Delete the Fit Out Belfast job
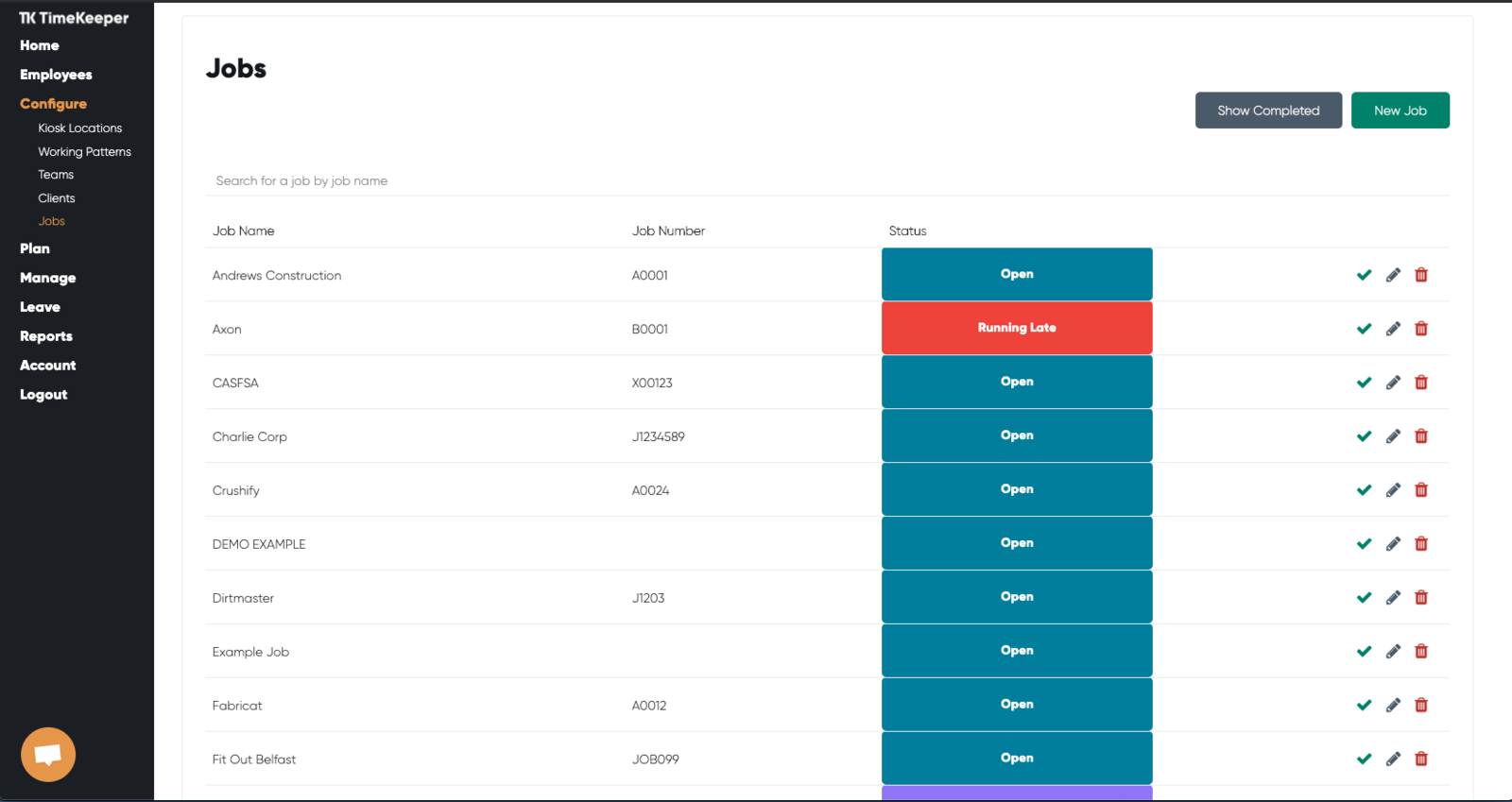 [x=1421, y=759]
